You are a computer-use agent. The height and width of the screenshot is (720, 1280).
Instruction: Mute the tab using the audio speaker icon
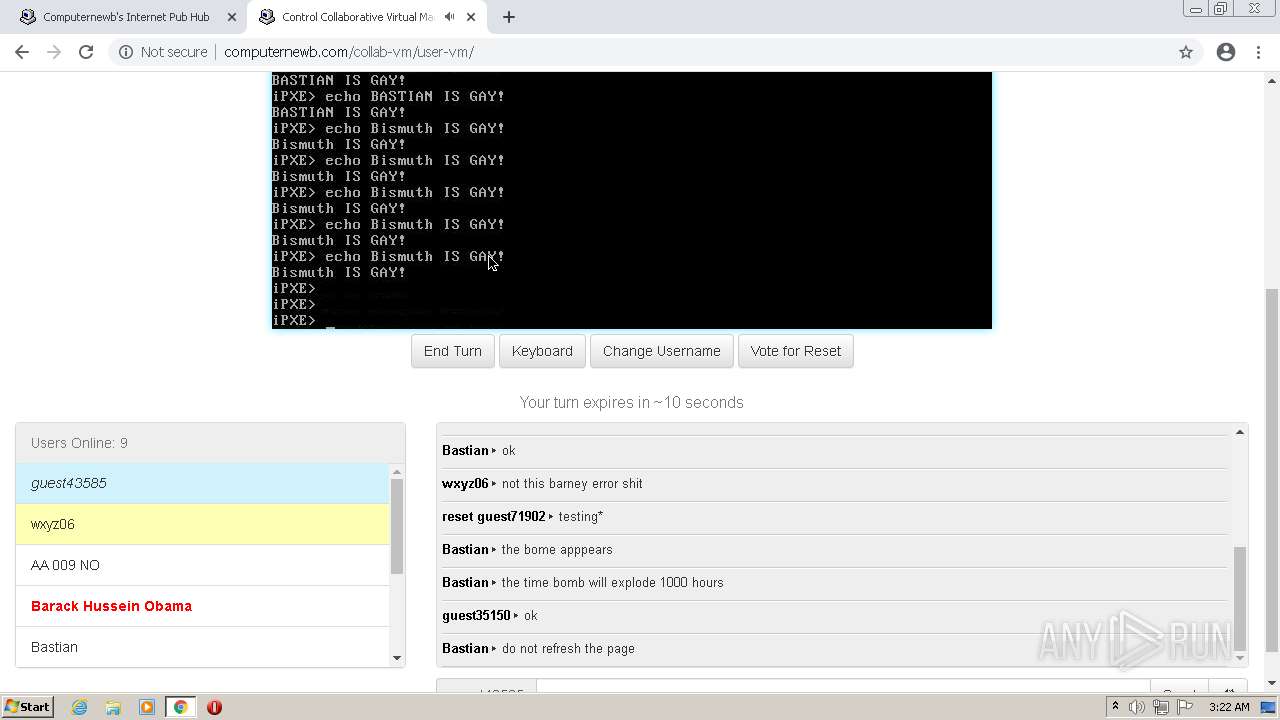point(449,17)
